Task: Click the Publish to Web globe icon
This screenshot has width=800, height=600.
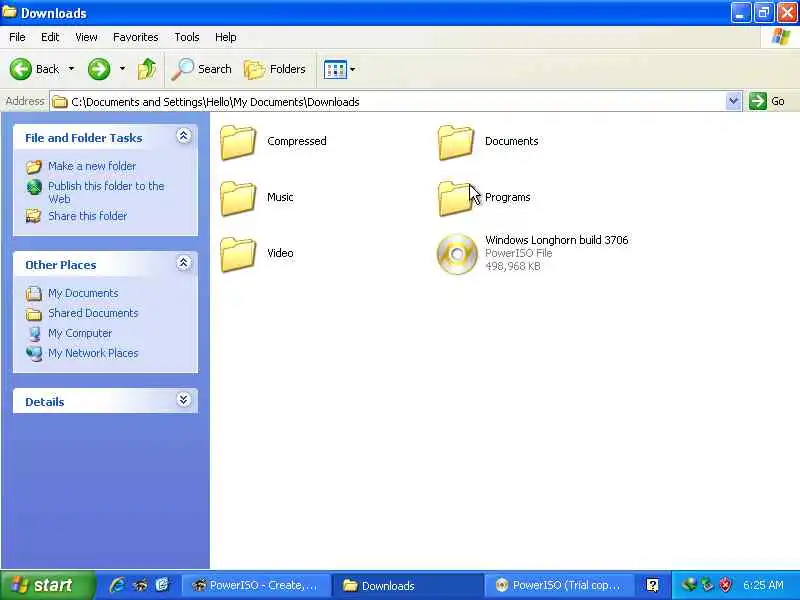Action: (x=34, y=187)
